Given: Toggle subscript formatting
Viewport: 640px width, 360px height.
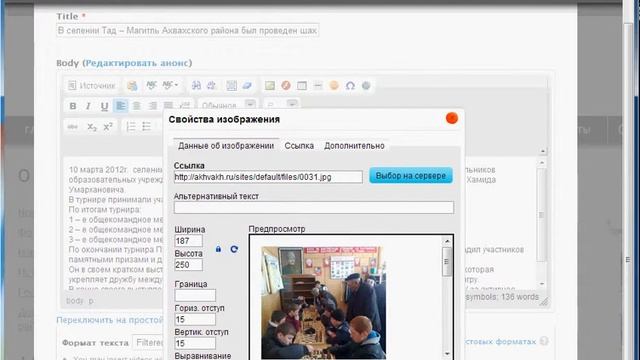Looking at the screenshot, I should [x=92, y=127].
